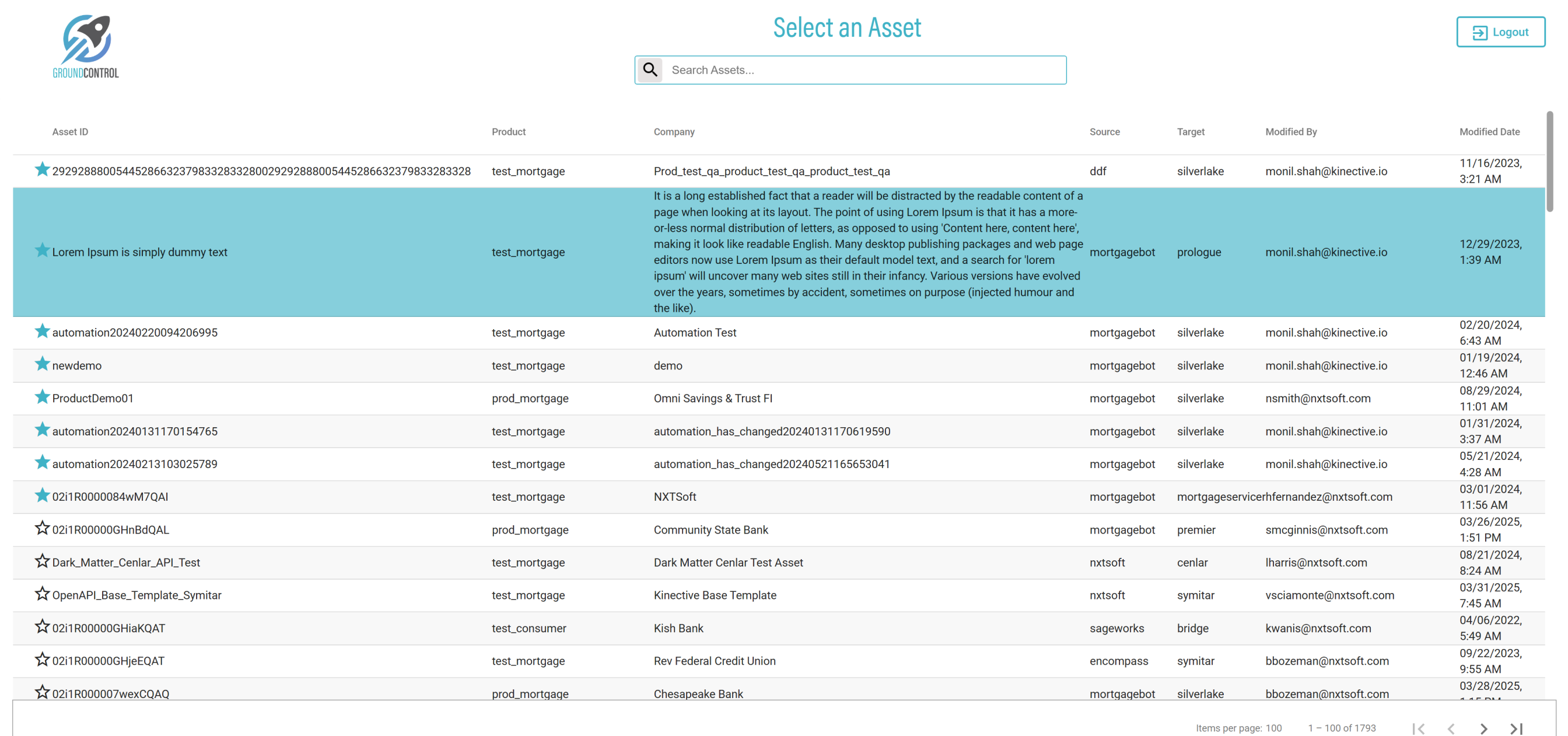The width and height of the screenshot is (1568, 736).
Task: Favorite the Kish Bank asset star
Action: (41, 627)
